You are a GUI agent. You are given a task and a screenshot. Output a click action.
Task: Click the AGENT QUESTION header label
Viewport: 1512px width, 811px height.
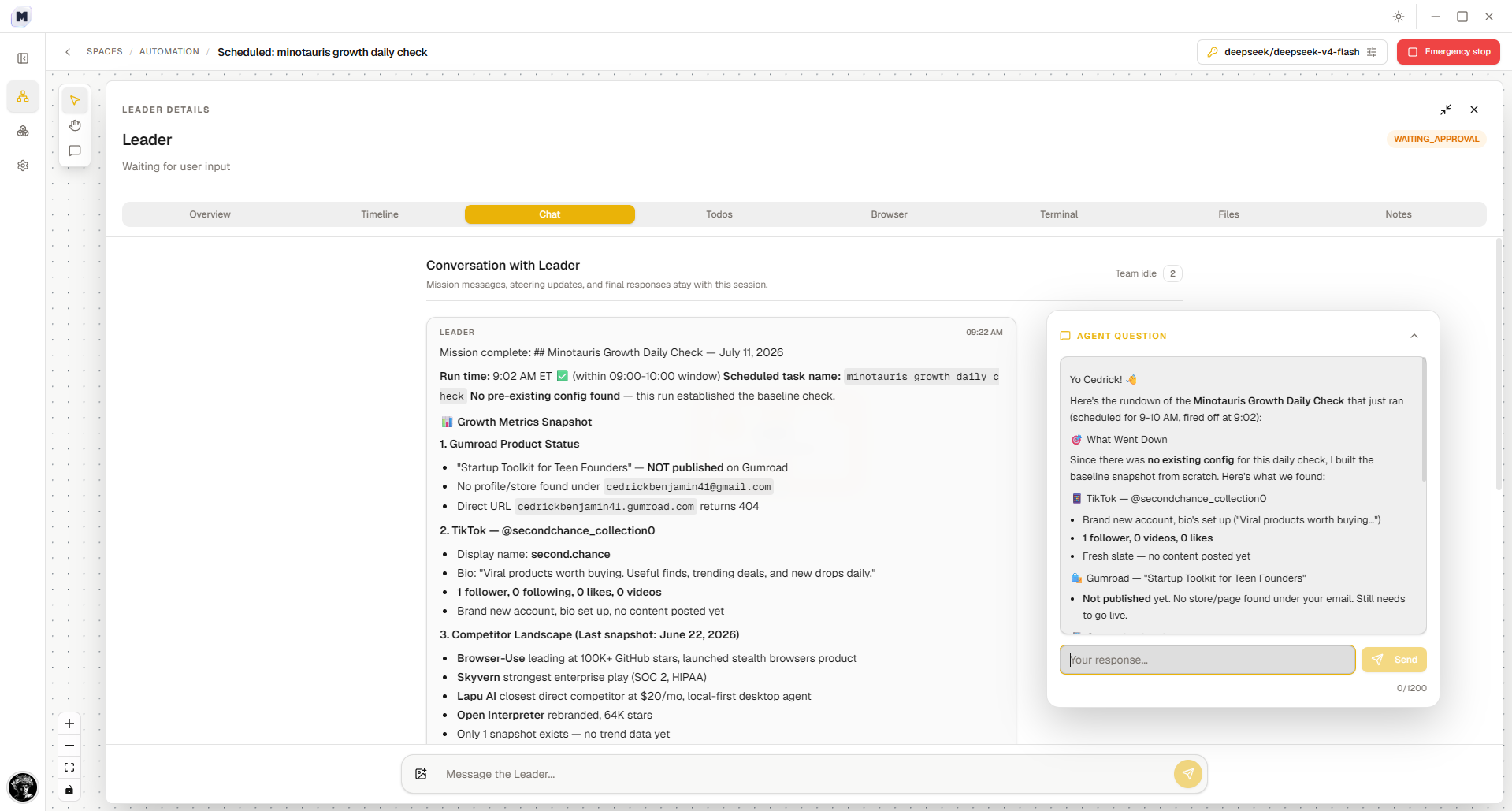[1121, 336]
